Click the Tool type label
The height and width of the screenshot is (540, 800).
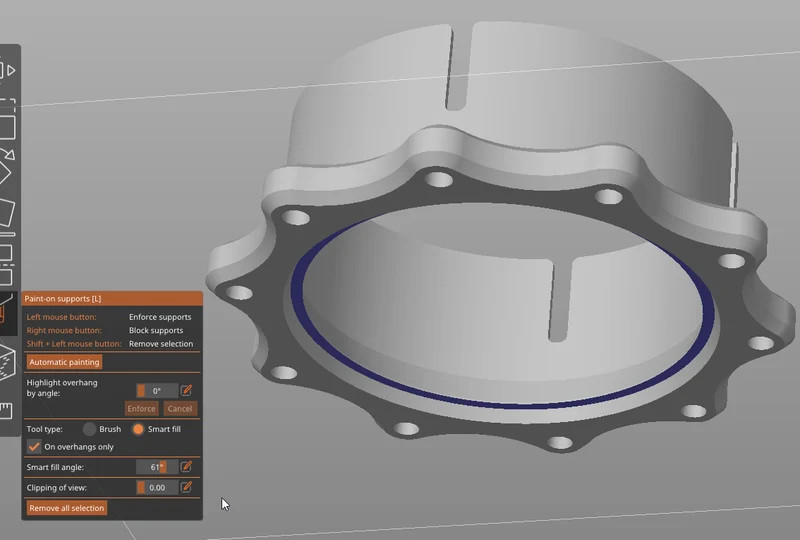44,429
